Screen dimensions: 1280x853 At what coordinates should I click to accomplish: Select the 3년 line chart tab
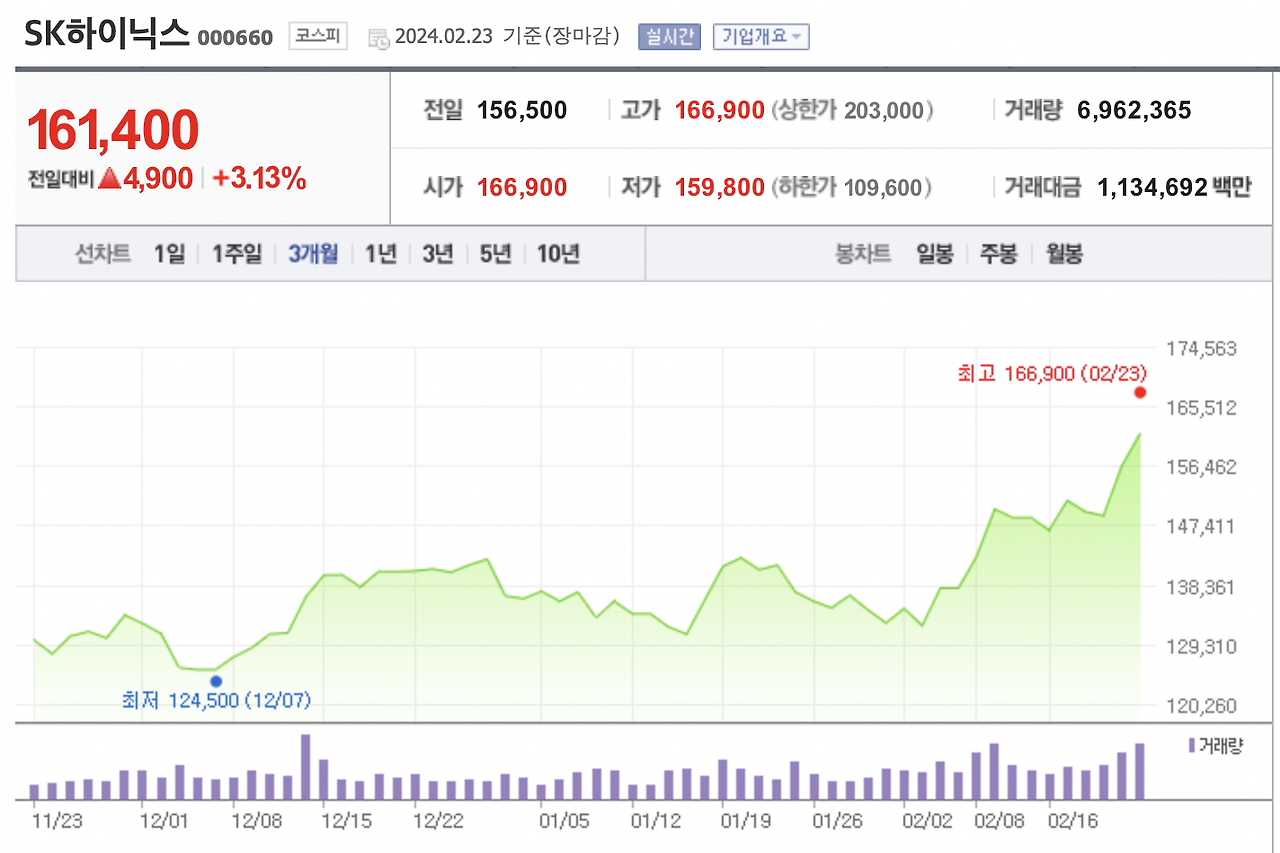pyautogui.click(x=438, y=254)
